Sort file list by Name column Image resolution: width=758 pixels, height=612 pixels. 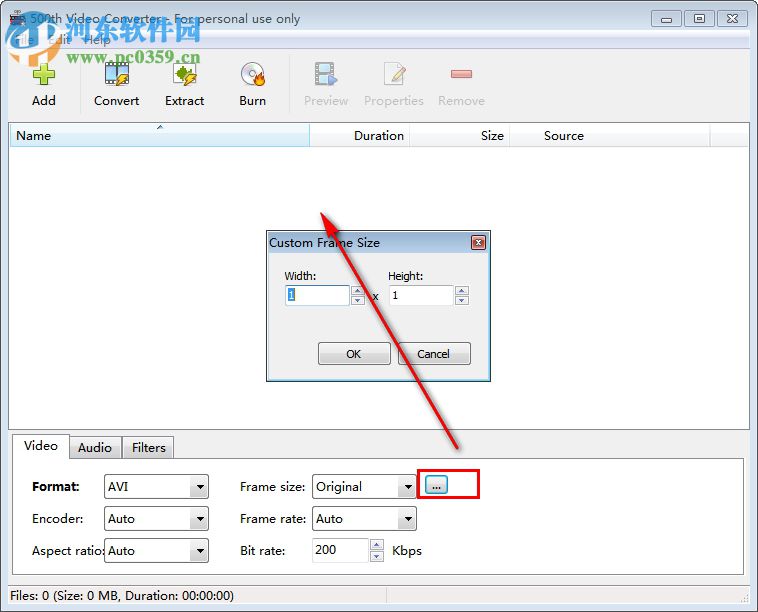pyautogui.click(x=160, y=135)
